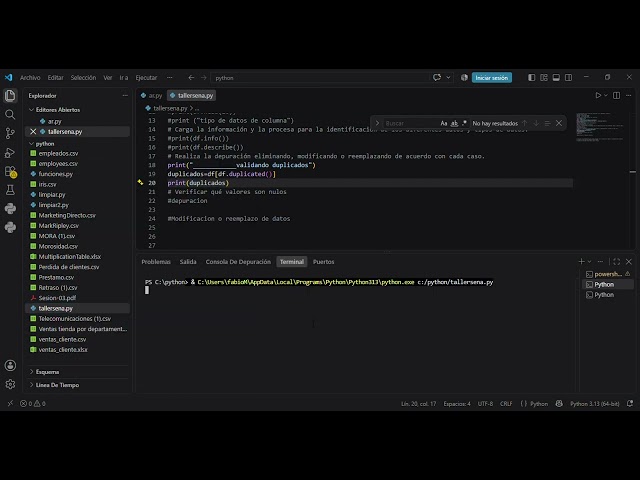The height and width of the screenshot is (480, 640).
Task: Open Run and Debug view
Action: 10,153
